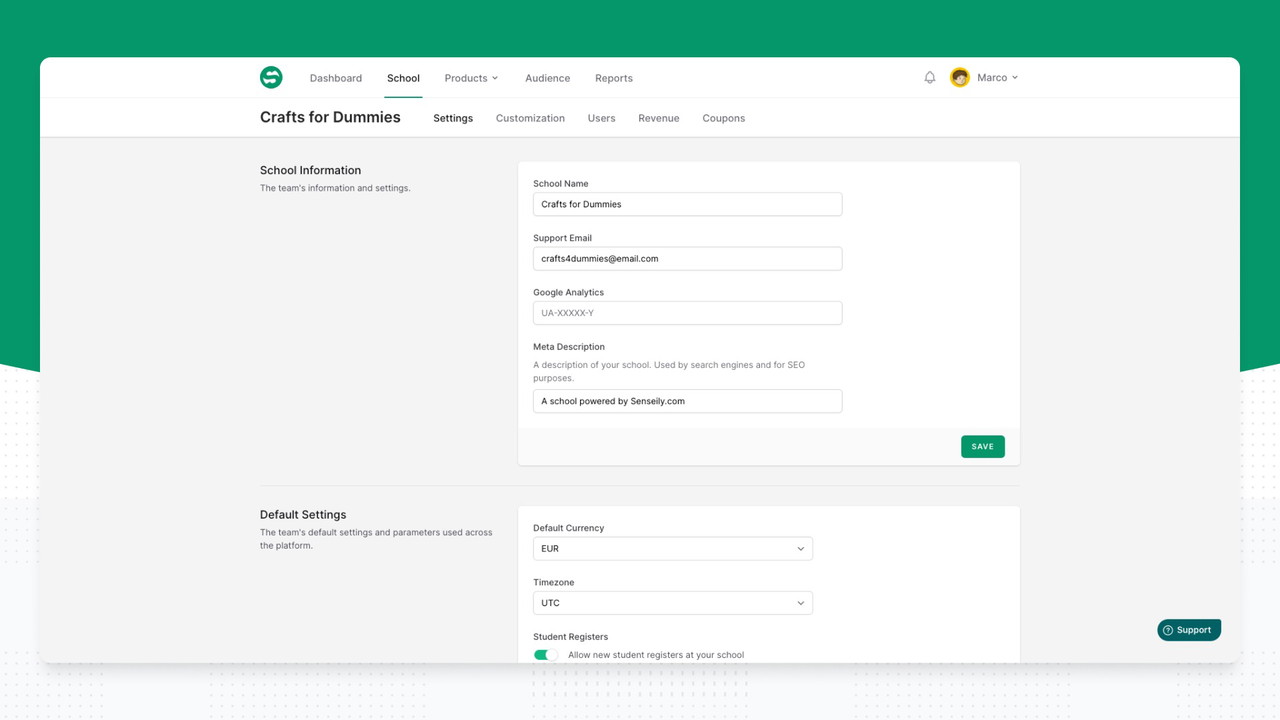
Task: Click the School Name input field
Action: 687,204
